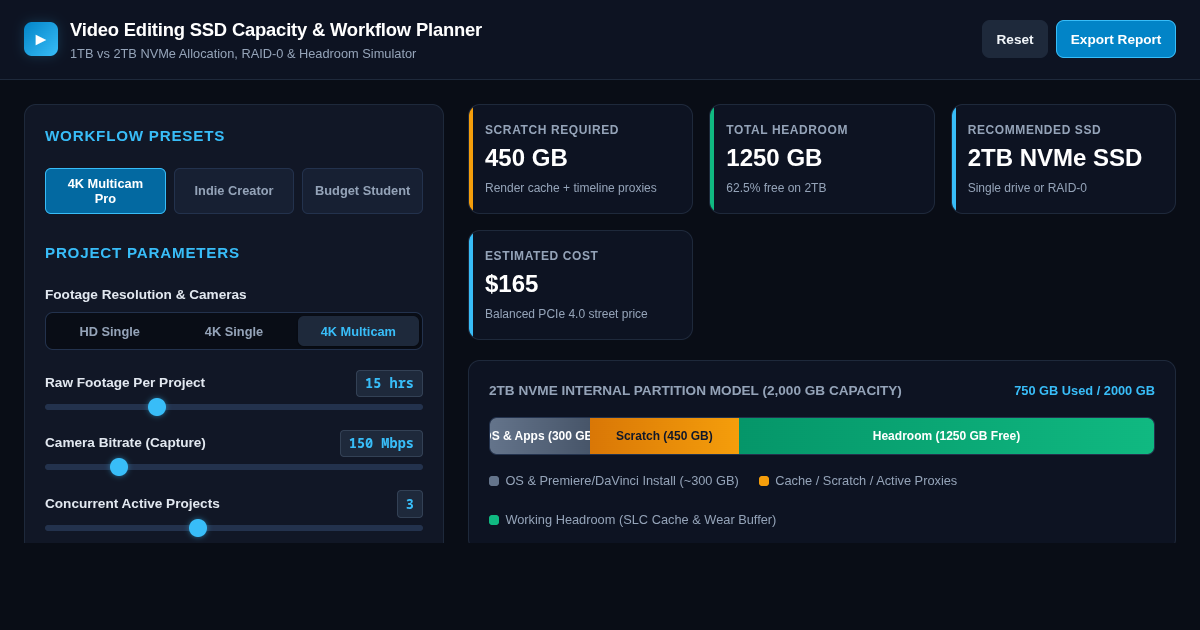
Task: Click the '750 GB Used / 2000 GB' text
Action: 1084,391
